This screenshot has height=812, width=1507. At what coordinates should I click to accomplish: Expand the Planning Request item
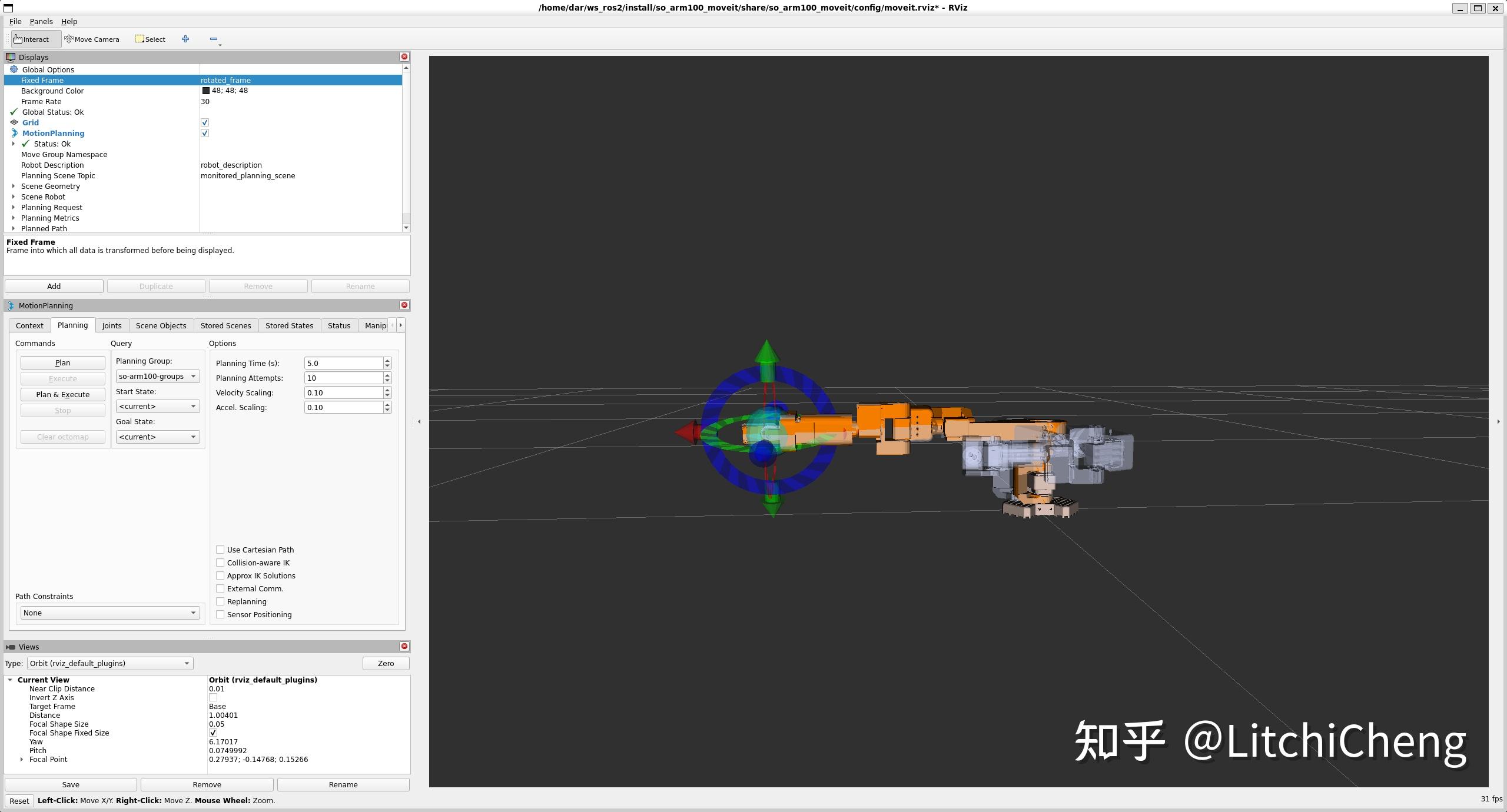coord(14,207)
